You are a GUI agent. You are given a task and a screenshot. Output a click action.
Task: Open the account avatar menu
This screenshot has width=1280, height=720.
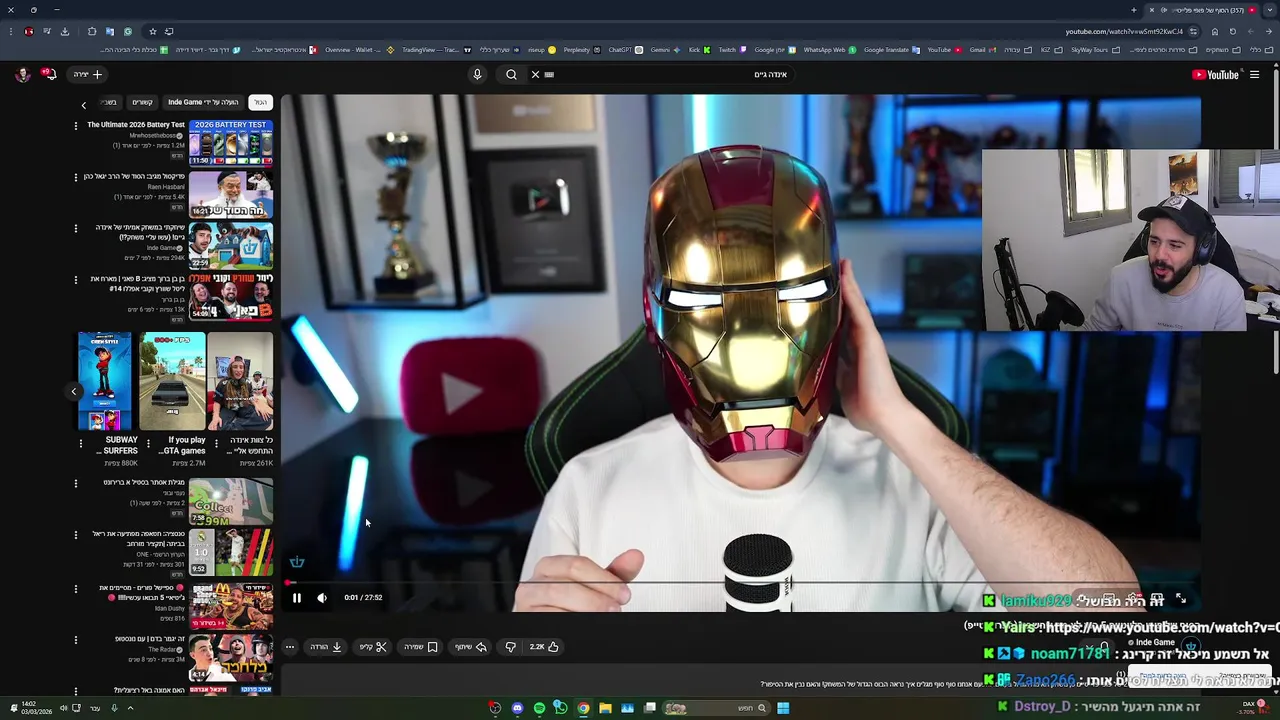(22, 74)
